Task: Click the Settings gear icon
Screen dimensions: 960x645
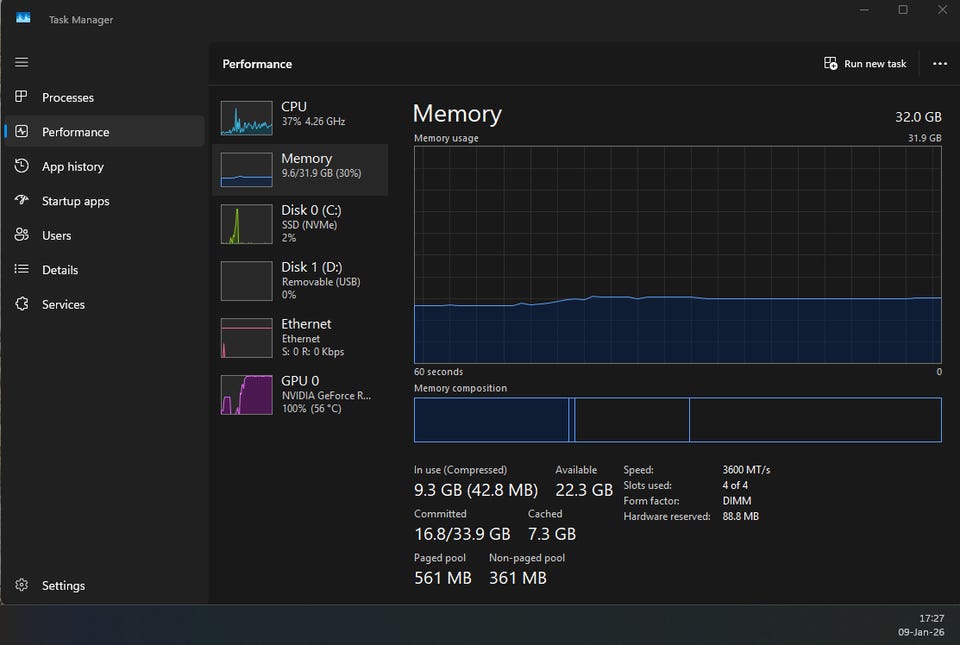Action: tap(21, 585)
